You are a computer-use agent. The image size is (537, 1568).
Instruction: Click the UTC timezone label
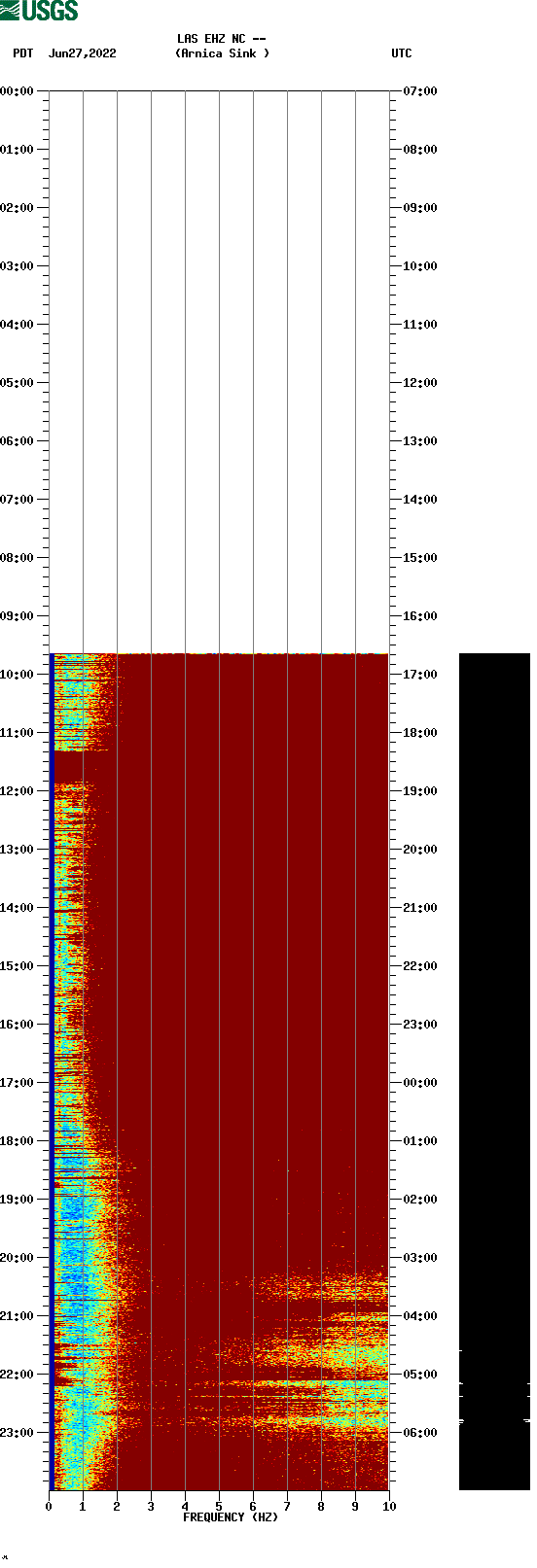tap(402, 53)
